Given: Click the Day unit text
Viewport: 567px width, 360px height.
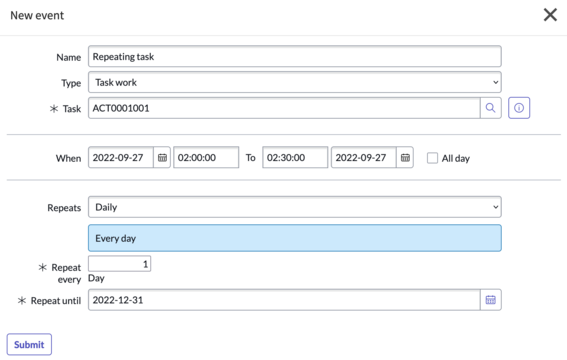Looking at the screenshot, I should pyautogui.click(x=96, y=278).
